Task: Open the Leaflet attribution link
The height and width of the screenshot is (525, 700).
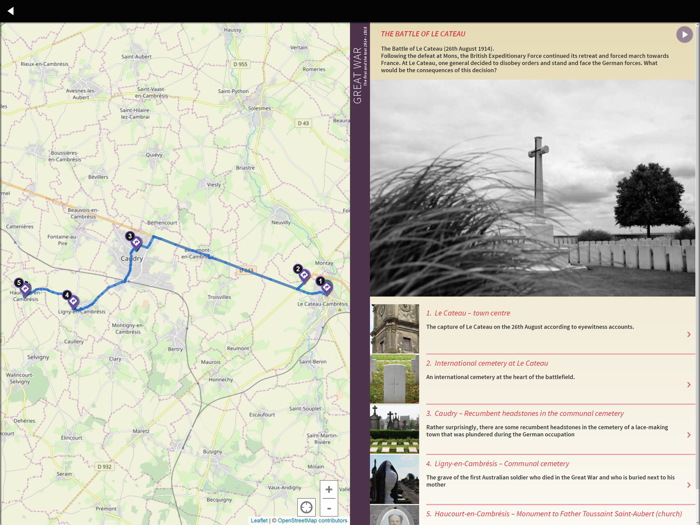Action: coord(259,521)
